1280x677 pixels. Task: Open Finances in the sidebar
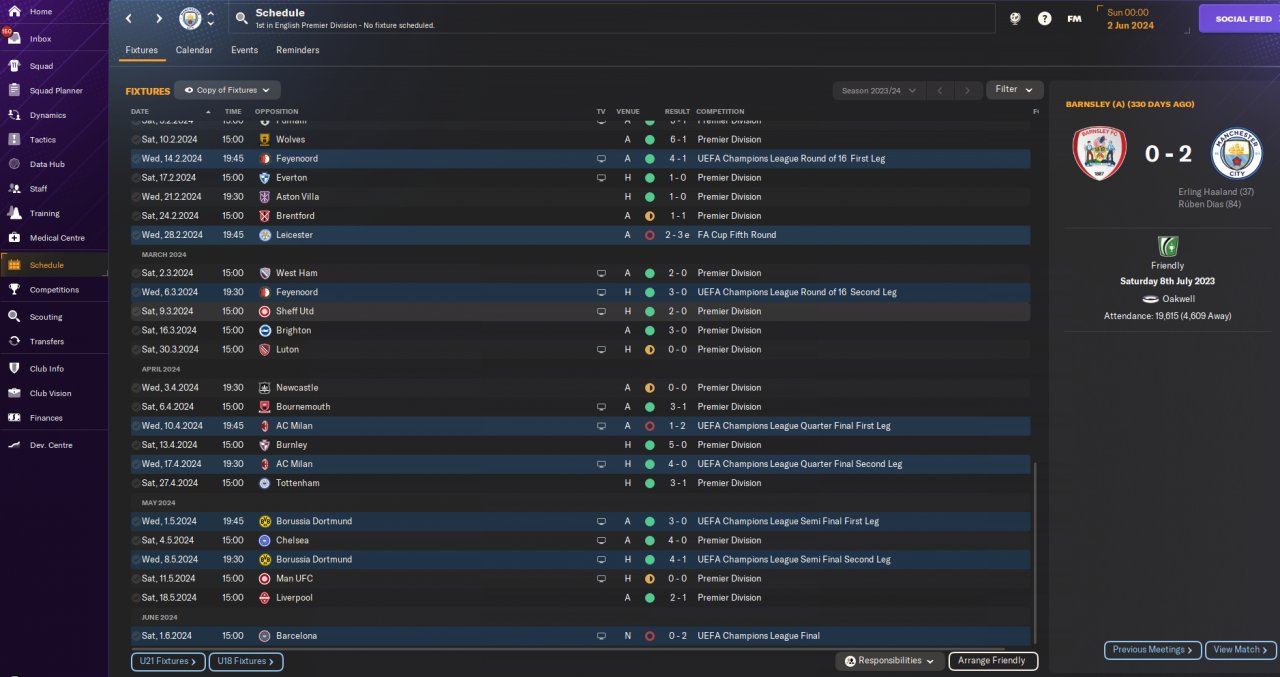(54, 418)
